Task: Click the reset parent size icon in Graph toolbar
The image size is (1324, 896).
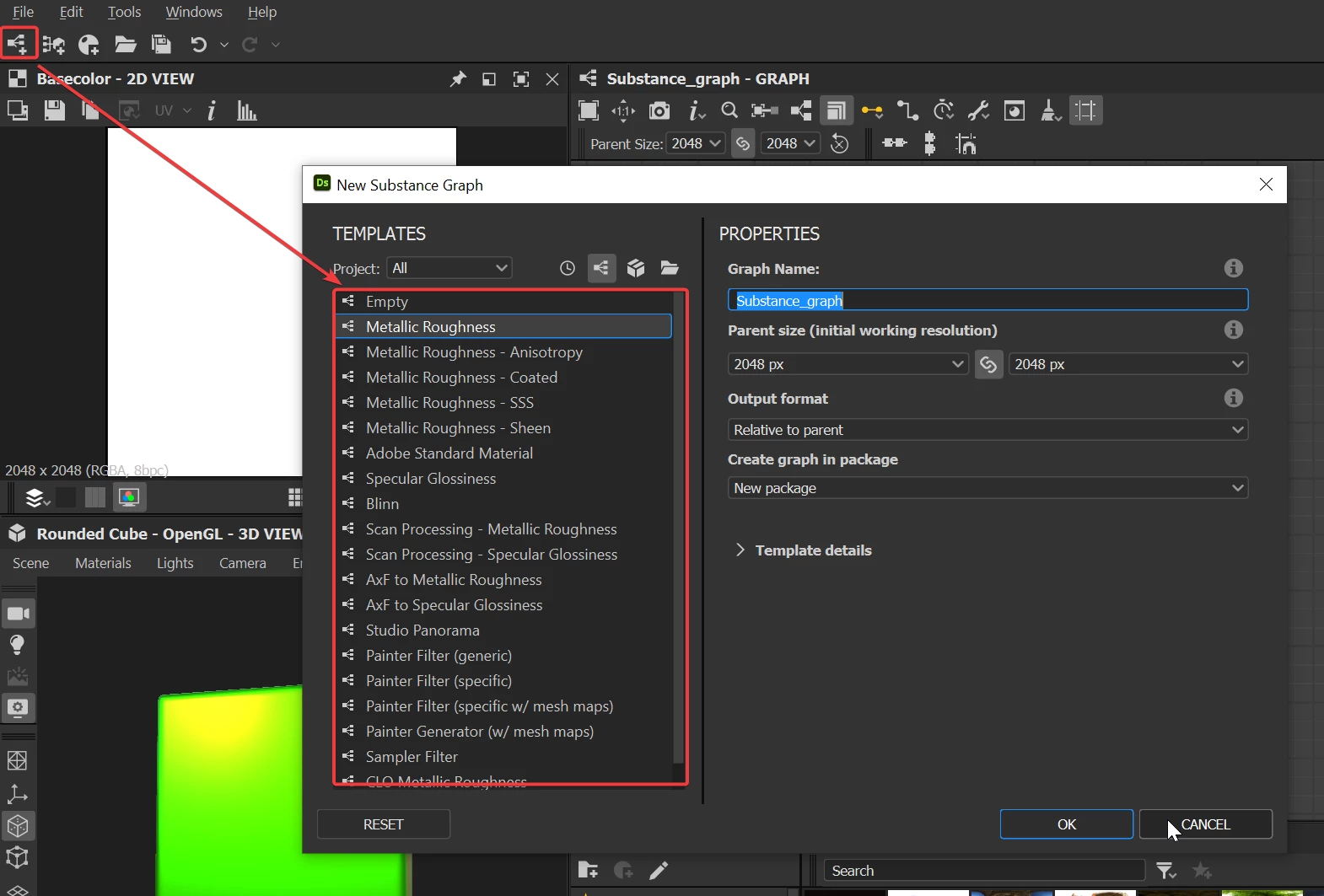Action: pyautogui.click(x=839, y=144)
